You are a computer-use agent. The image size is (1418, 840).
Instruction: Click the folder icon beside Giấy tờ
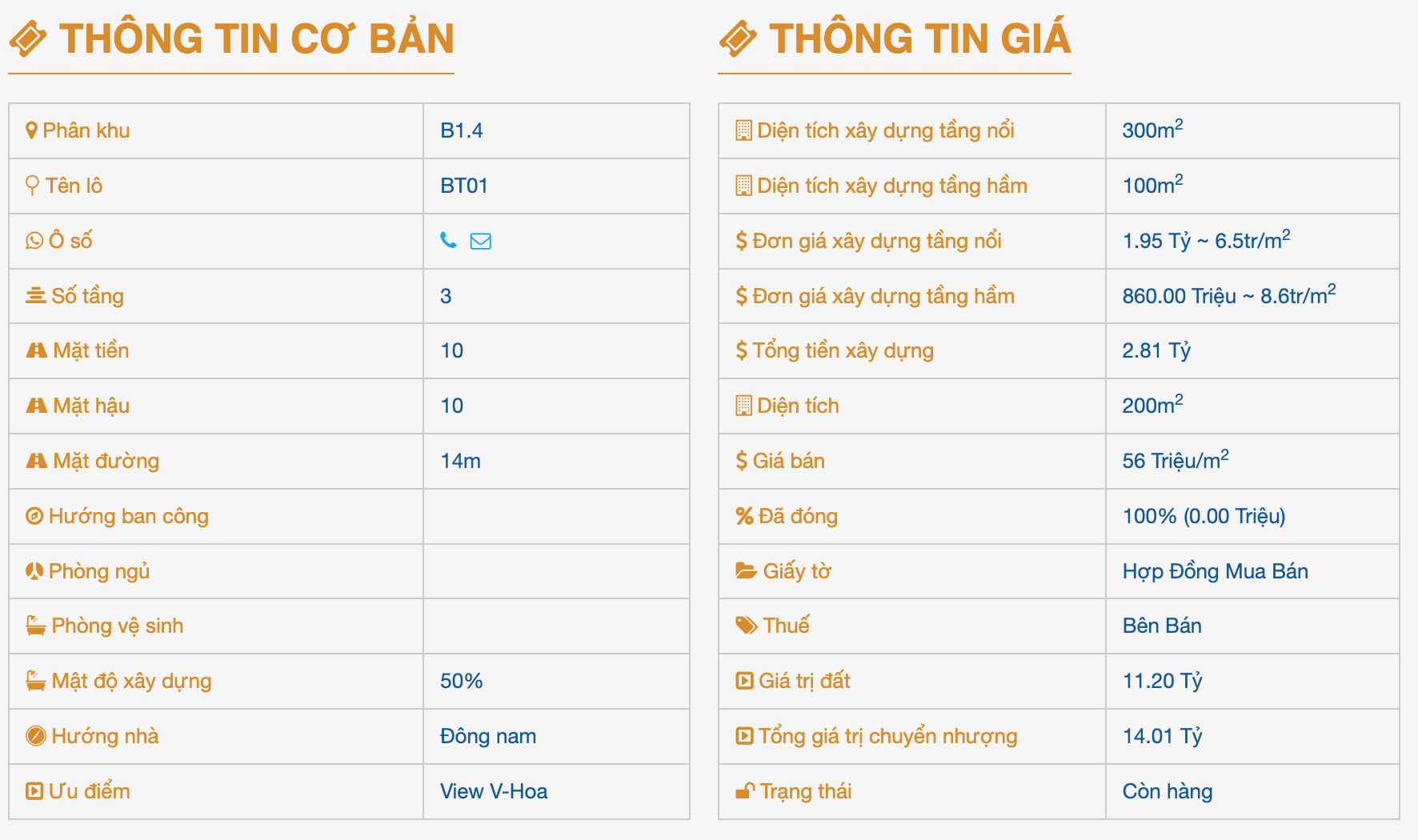[x=746, y=571]
